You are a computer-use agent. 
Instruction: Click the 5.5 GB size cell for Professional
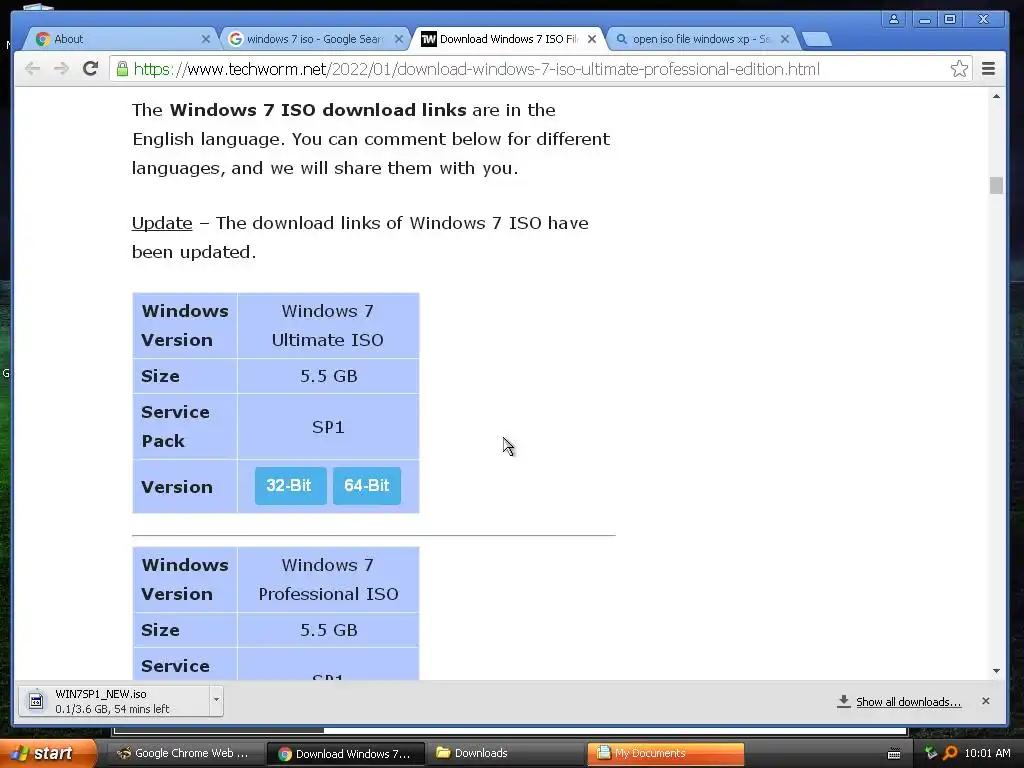(328, 630)
